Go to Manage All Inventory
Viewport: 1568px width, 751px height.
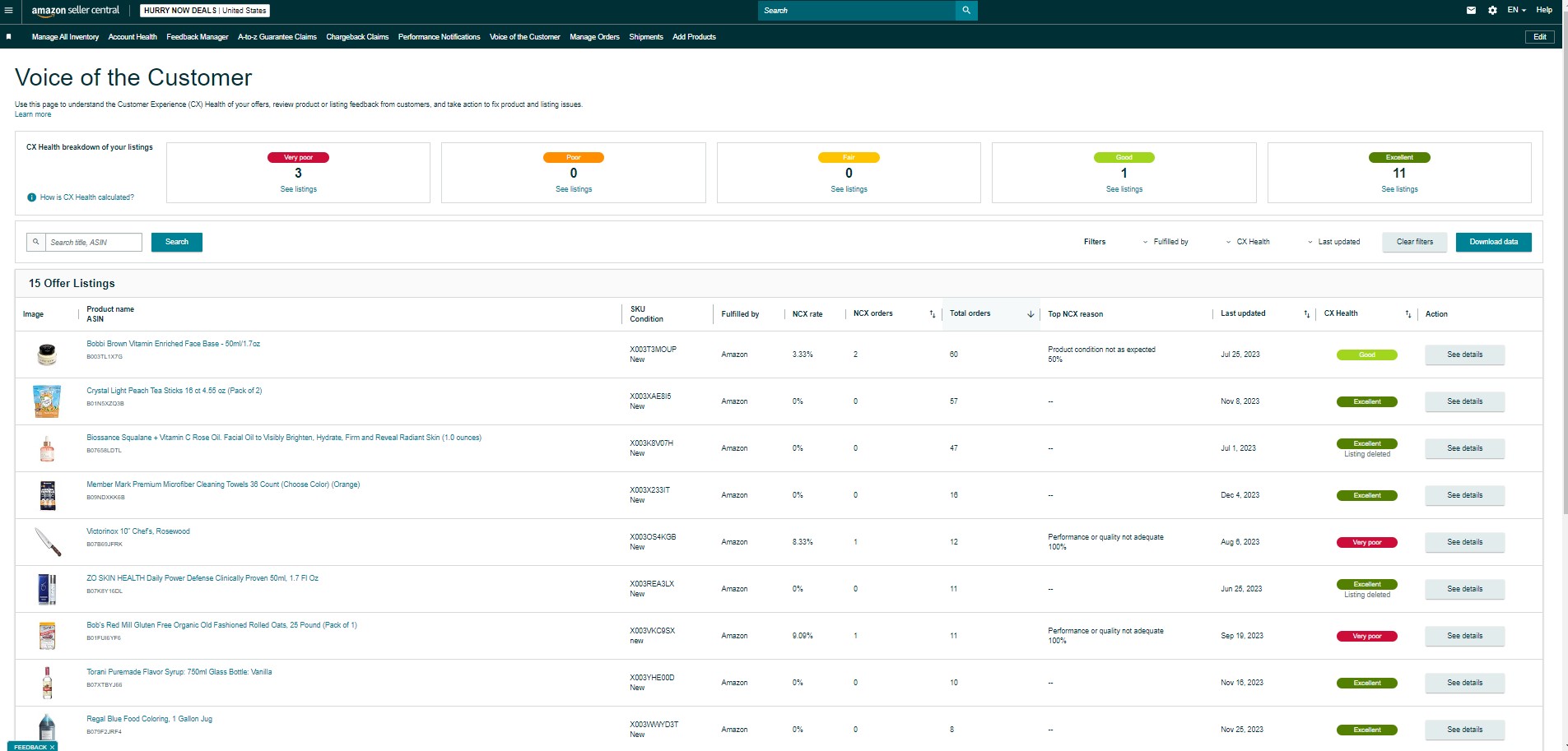[x=65, y=37]
